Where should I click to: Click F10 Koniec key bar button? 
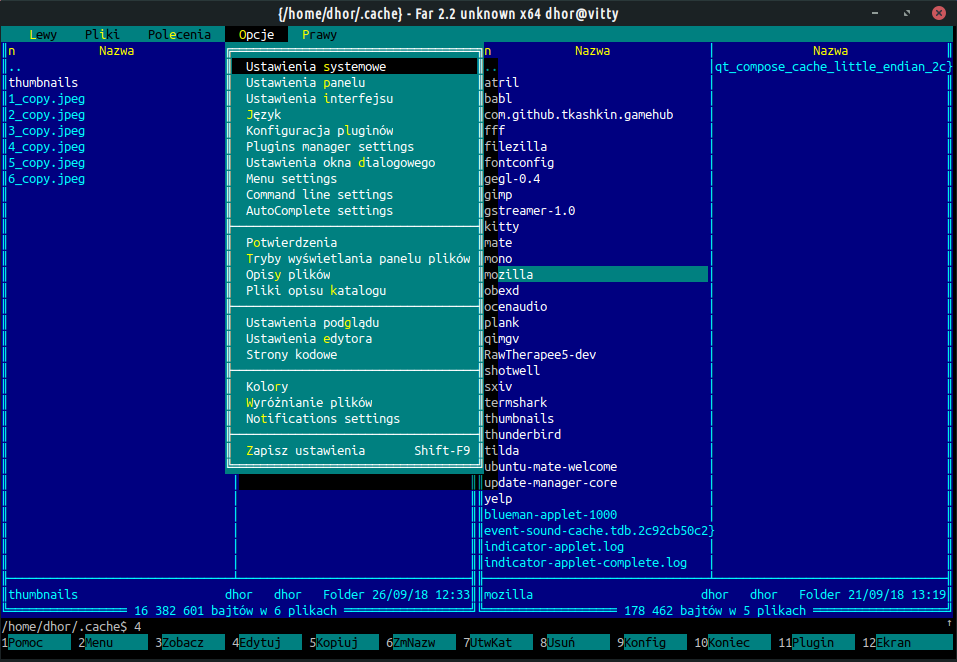[x=732, y=642]
